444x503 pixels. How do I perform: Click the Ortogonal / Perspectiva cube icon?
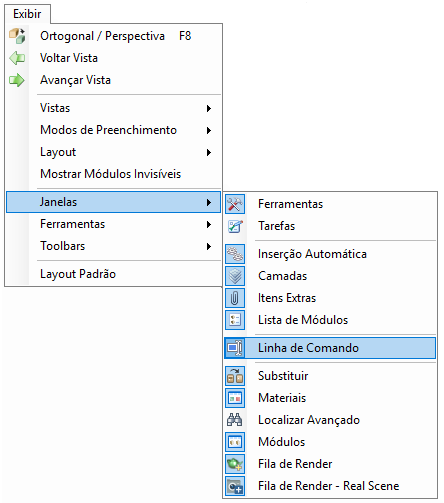[x=17, y=36]
